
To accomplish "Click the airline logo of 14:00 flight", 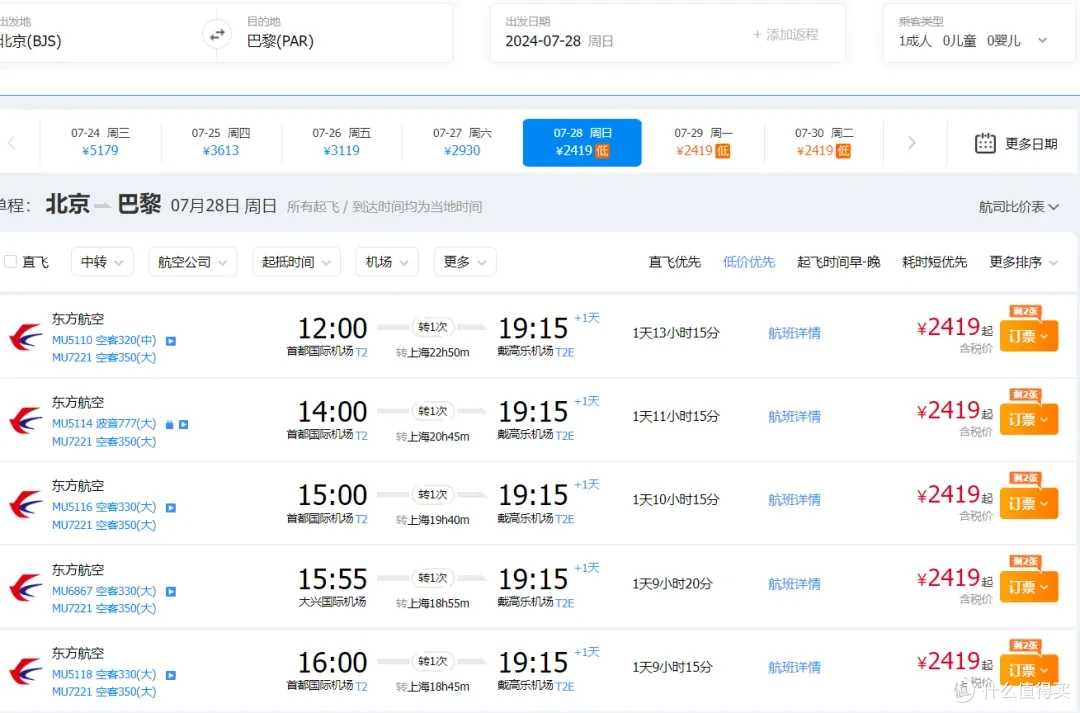I will point(25,421).
